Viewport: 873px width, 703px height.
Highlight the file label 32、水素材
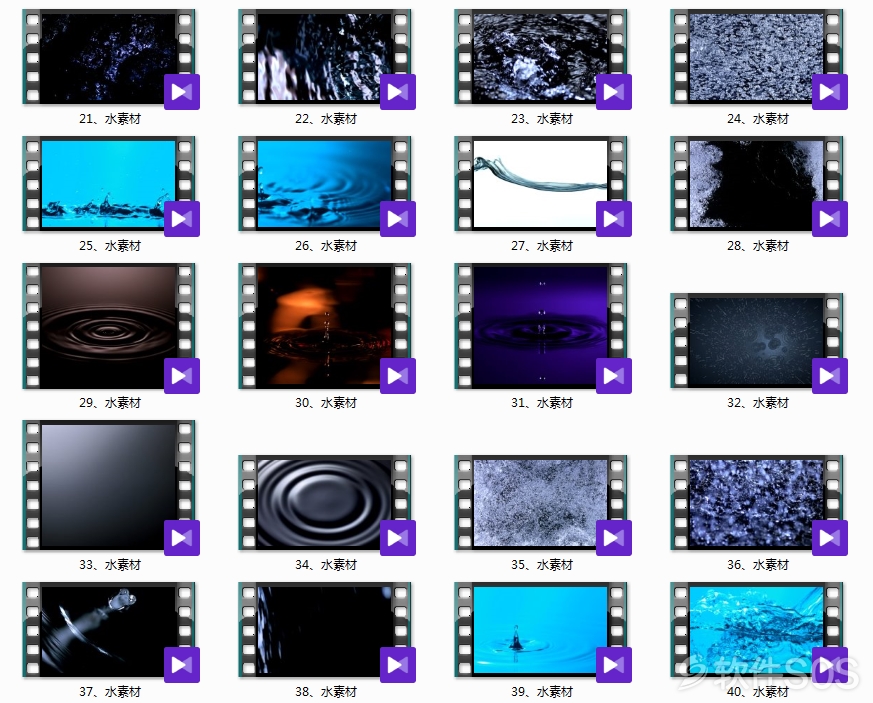tap(758, 402)
